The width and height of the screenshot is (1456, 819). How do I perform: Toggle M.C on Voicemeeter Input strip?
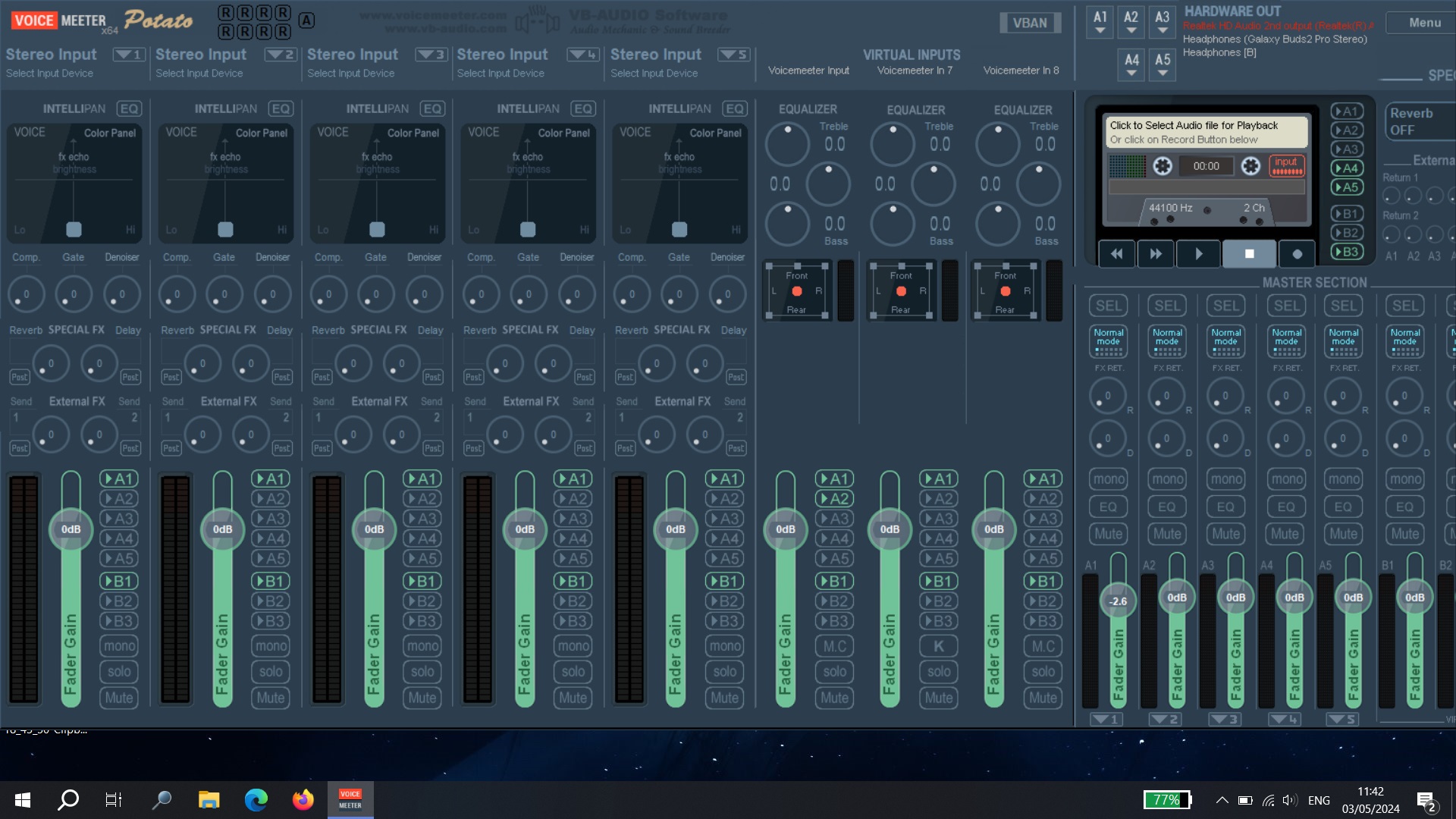point(834,646)
